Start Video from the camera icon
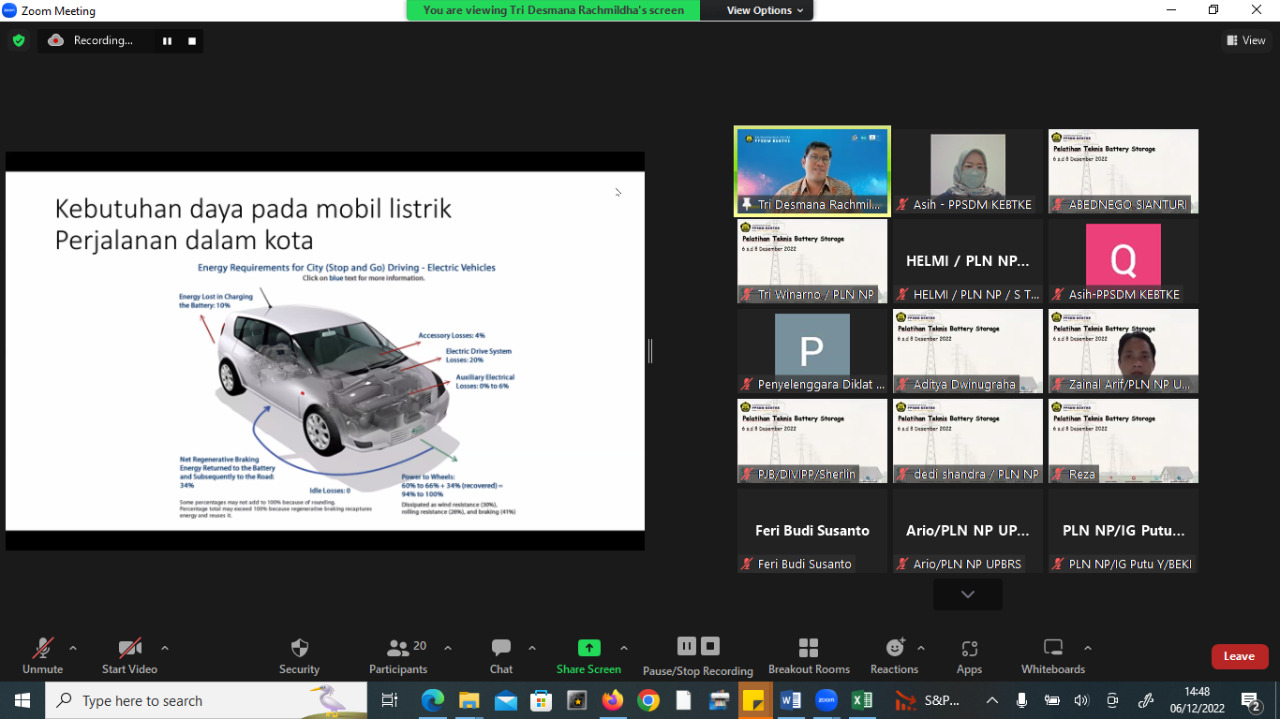The image size is (1280, 719). click(130, 655)
